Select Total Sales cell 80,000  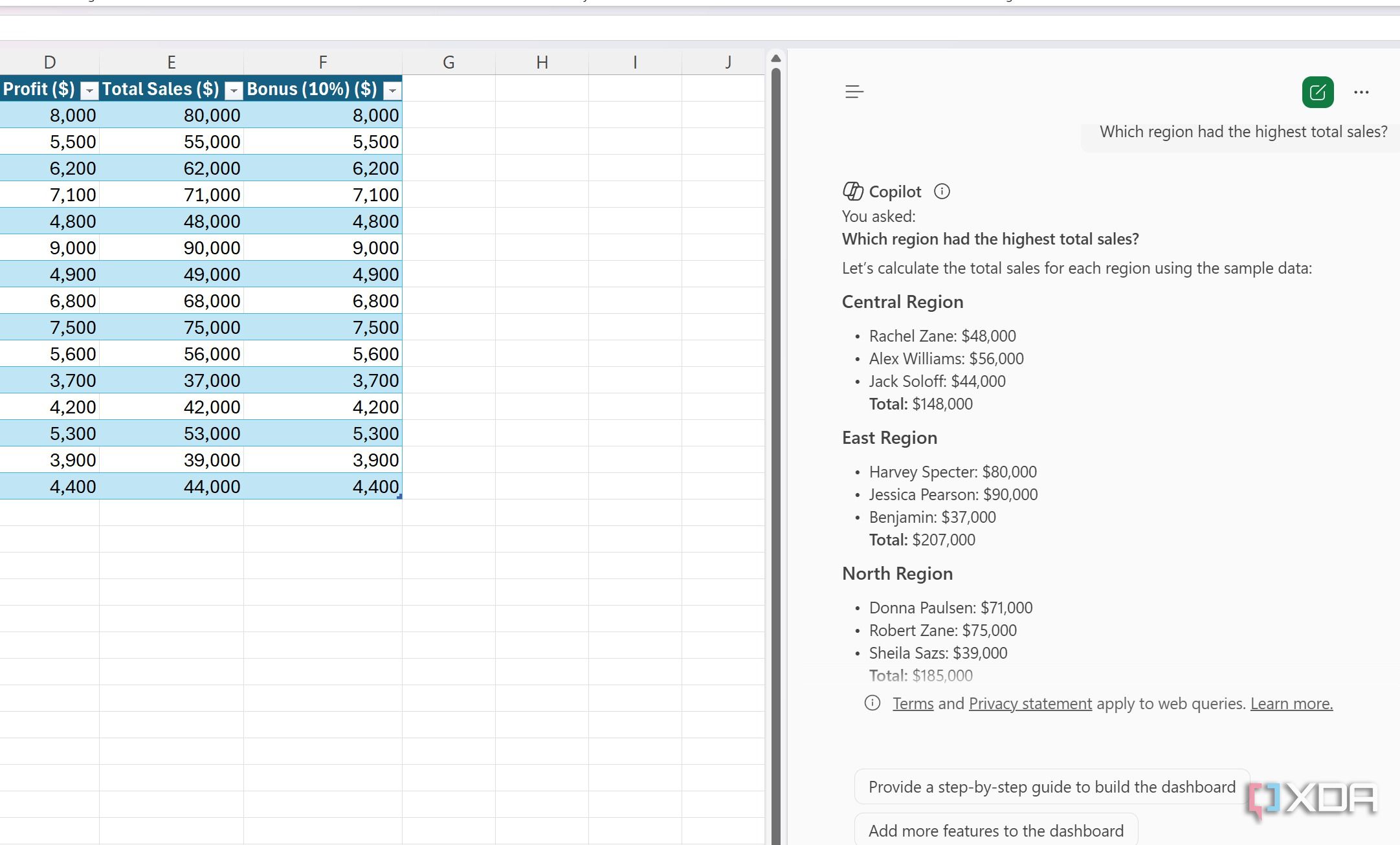point(172,115)
